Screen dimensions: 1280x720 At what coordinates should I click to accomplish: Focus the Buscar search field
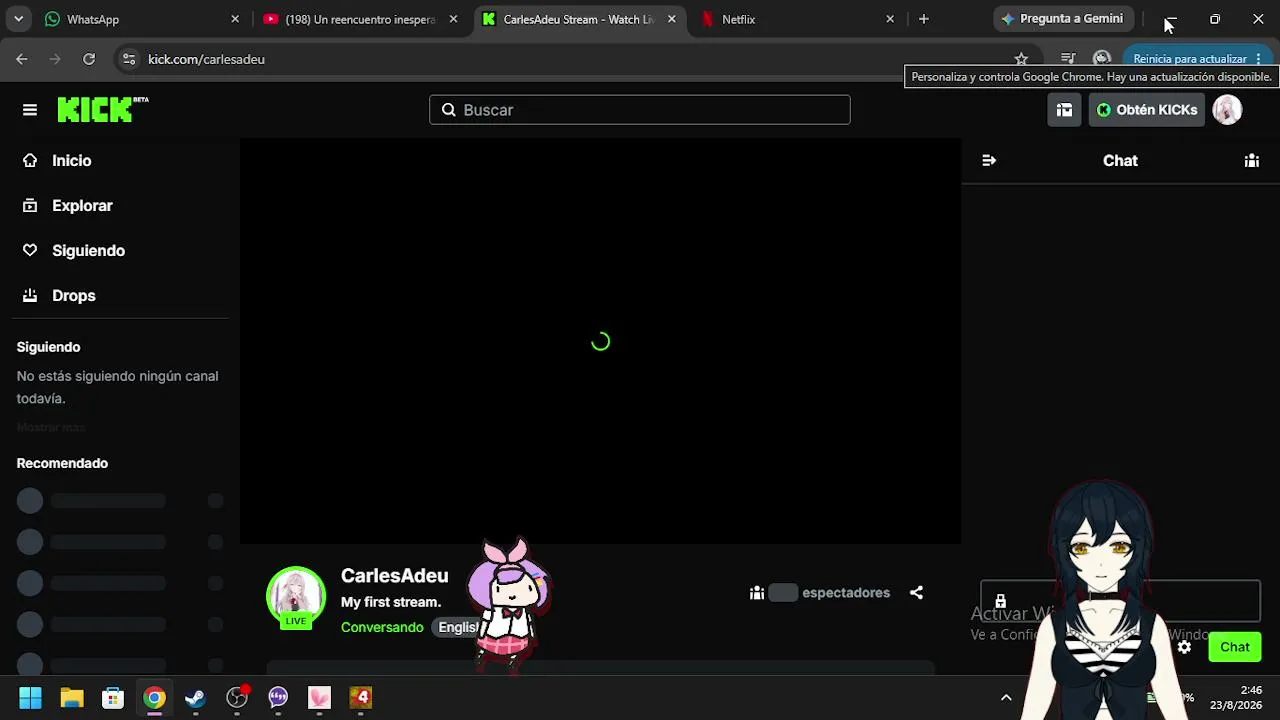tap(640, 110)
